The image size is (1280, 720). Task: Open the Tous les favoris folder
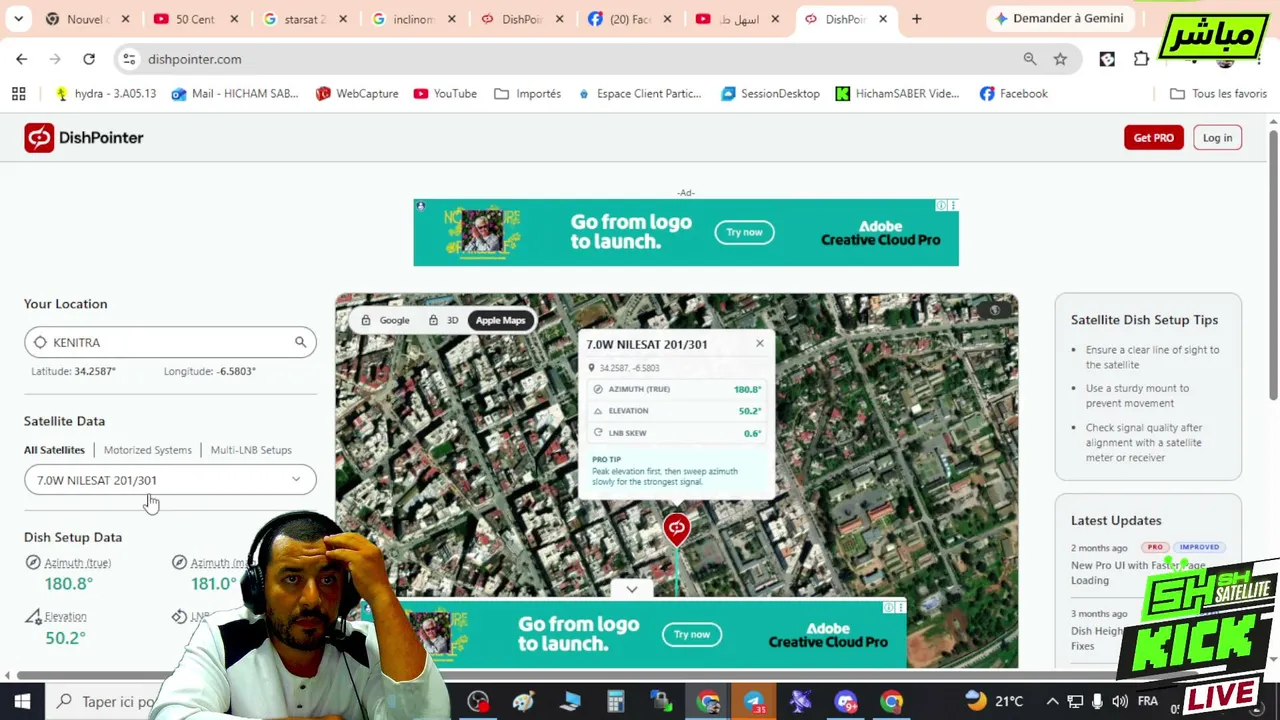click(x=1218, y=94)
